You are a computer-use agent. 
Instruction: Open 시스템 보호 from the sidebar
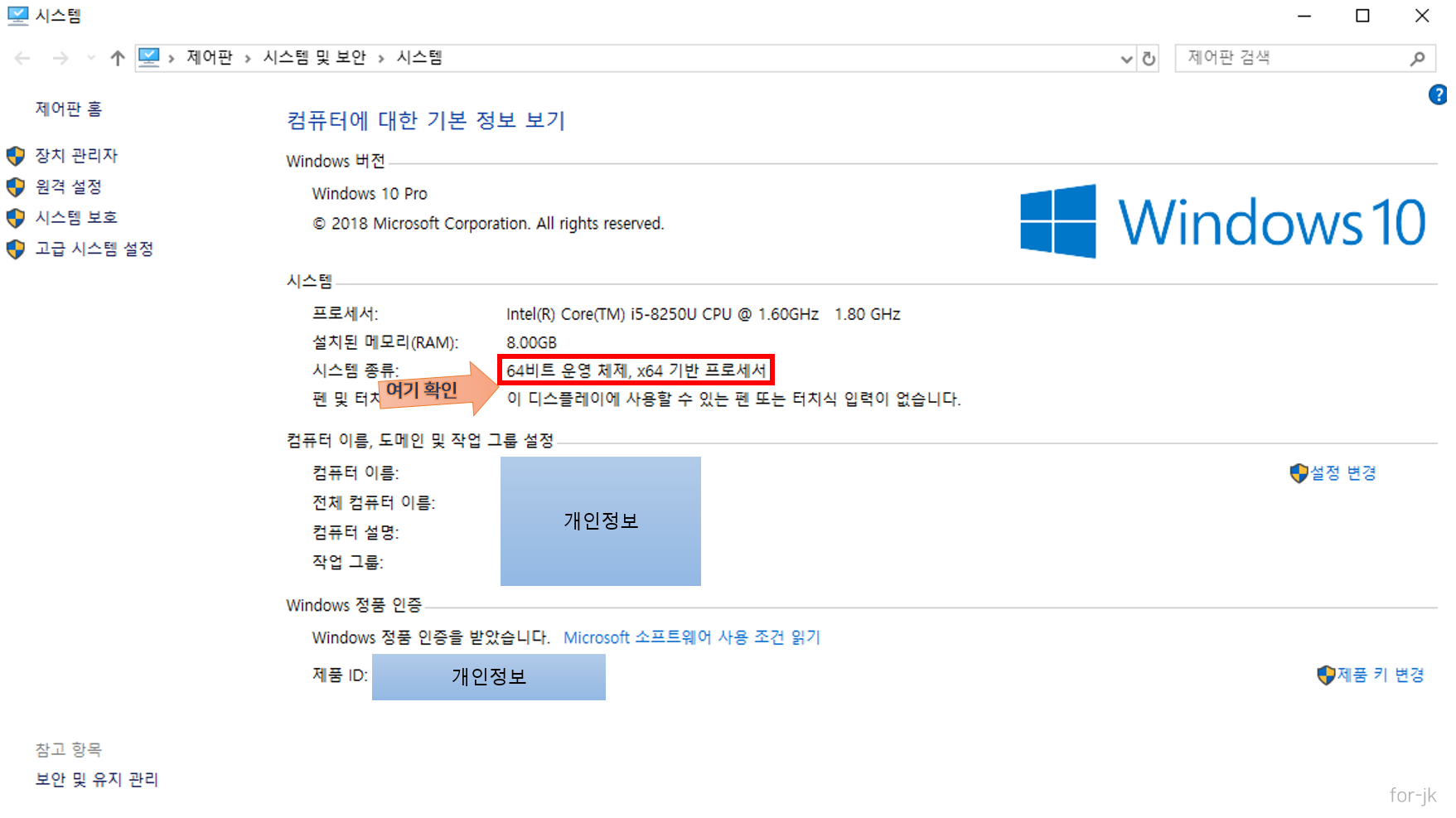point(76,217)
